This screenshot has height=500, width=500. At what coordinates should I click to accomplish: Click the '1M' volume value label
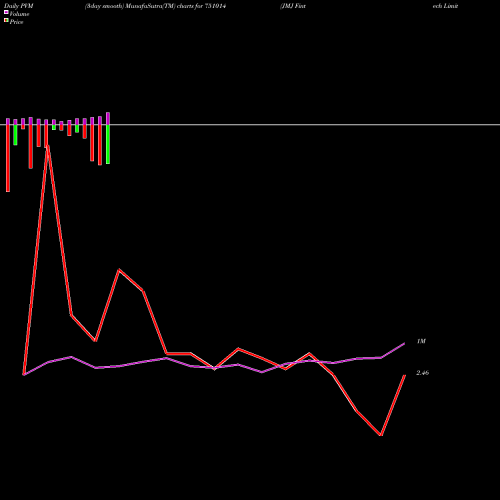421,341
